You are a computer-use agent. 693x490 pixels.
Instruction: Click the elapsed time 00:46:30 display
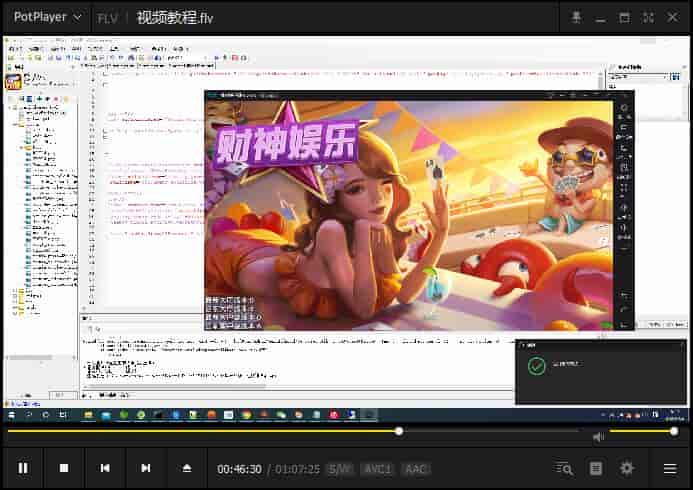click(x=240, y=469)
